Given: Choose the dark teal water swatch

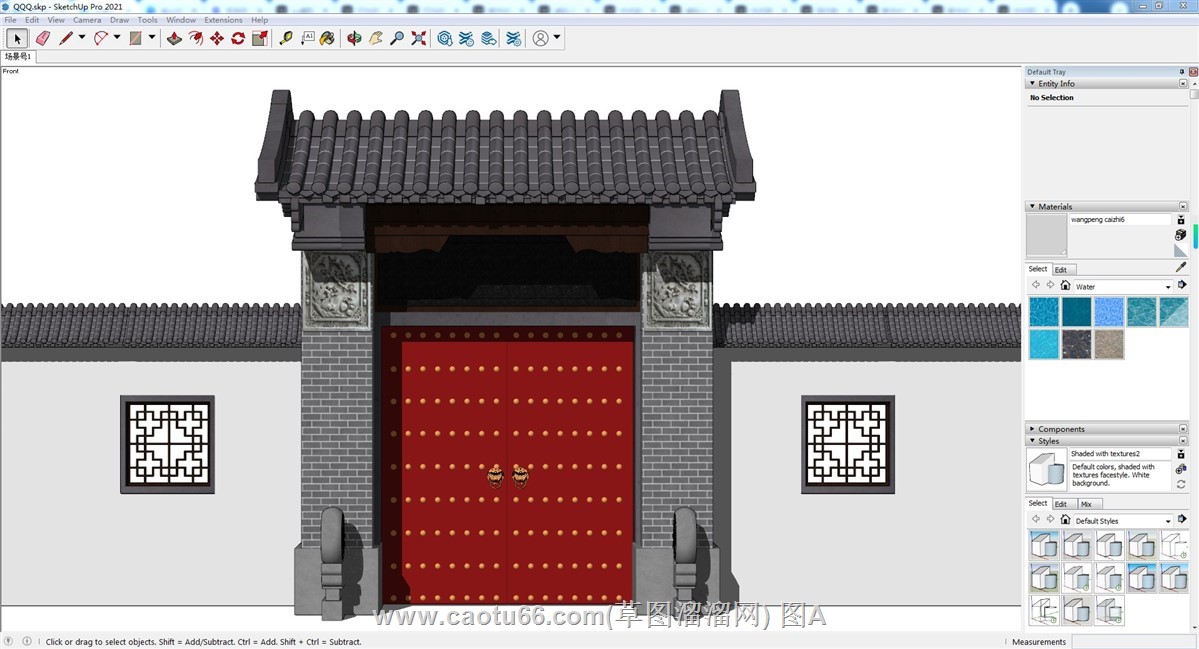Looking at the screenshot, I should tap(1077, 312).
